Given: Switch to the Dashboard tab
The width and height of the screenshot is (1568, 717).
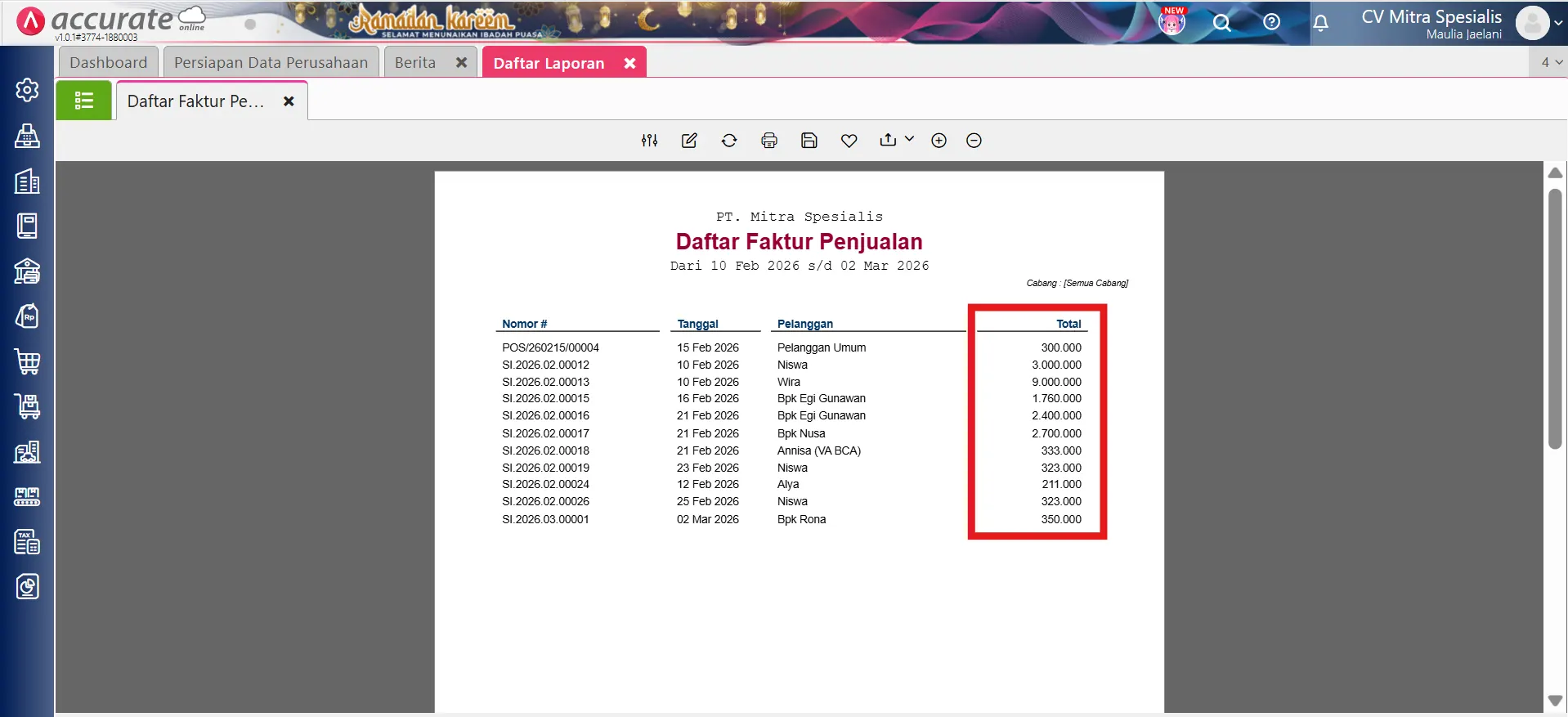Looking at the screenshot, I should (x=108, y=63).
